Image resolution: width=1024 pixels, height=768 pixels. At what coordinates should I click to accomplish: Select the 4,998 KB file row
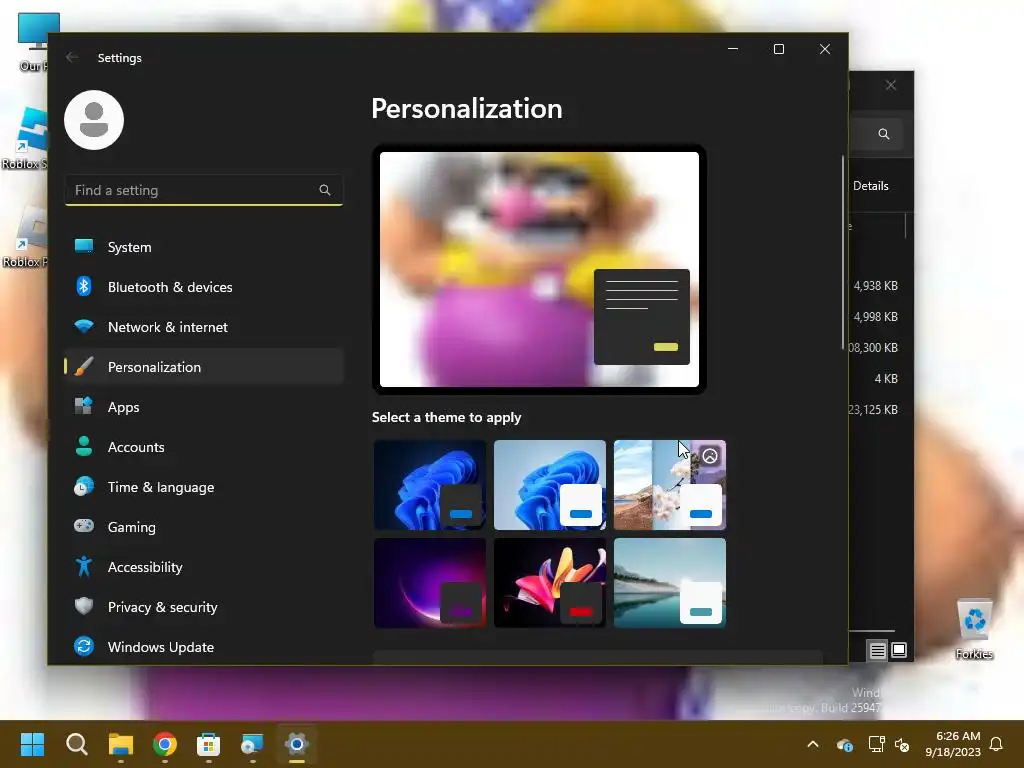click(x=875, y=317)
